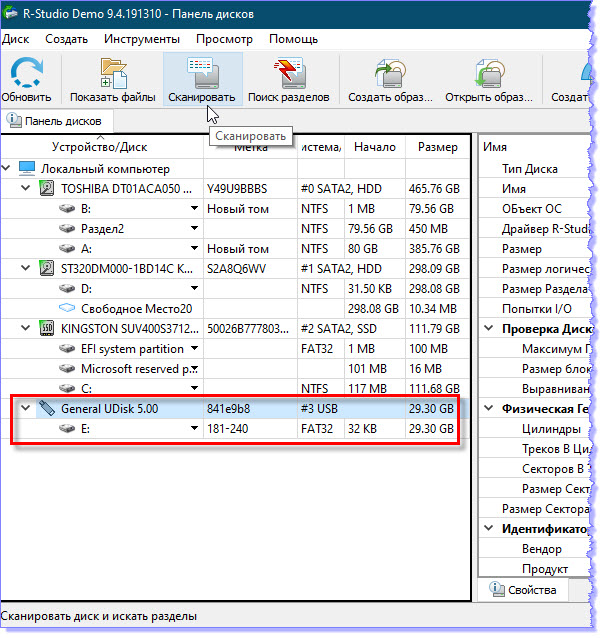Sort by Начало column header
This screenshot has width=604, height=638.
pyautogui.click(x=376, y=148)
